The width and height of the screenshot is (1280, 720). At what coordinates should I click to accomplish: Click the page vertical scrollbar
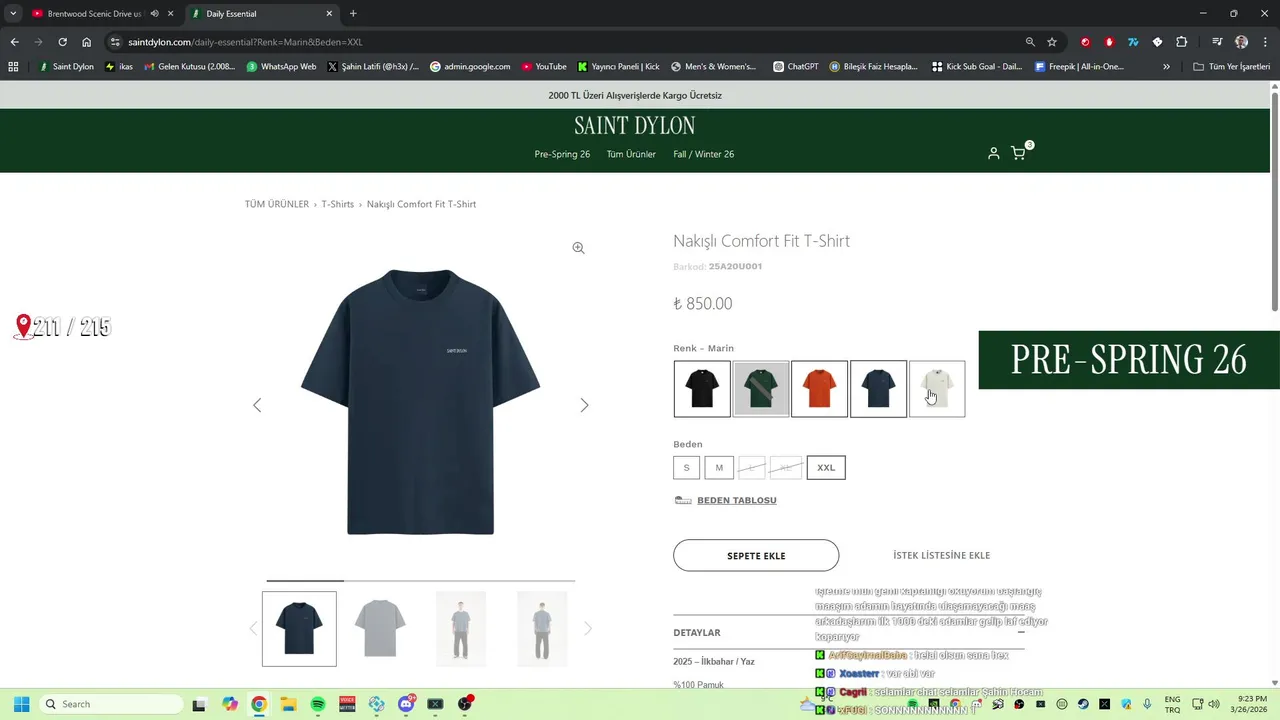click(1275, 200)
